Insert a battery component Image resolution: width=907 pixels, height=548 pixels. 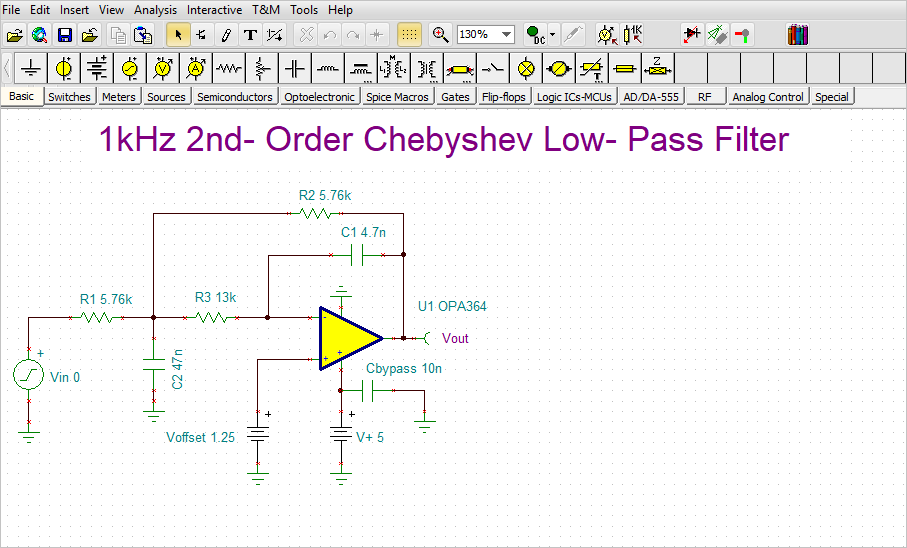(x=97, y=69)
